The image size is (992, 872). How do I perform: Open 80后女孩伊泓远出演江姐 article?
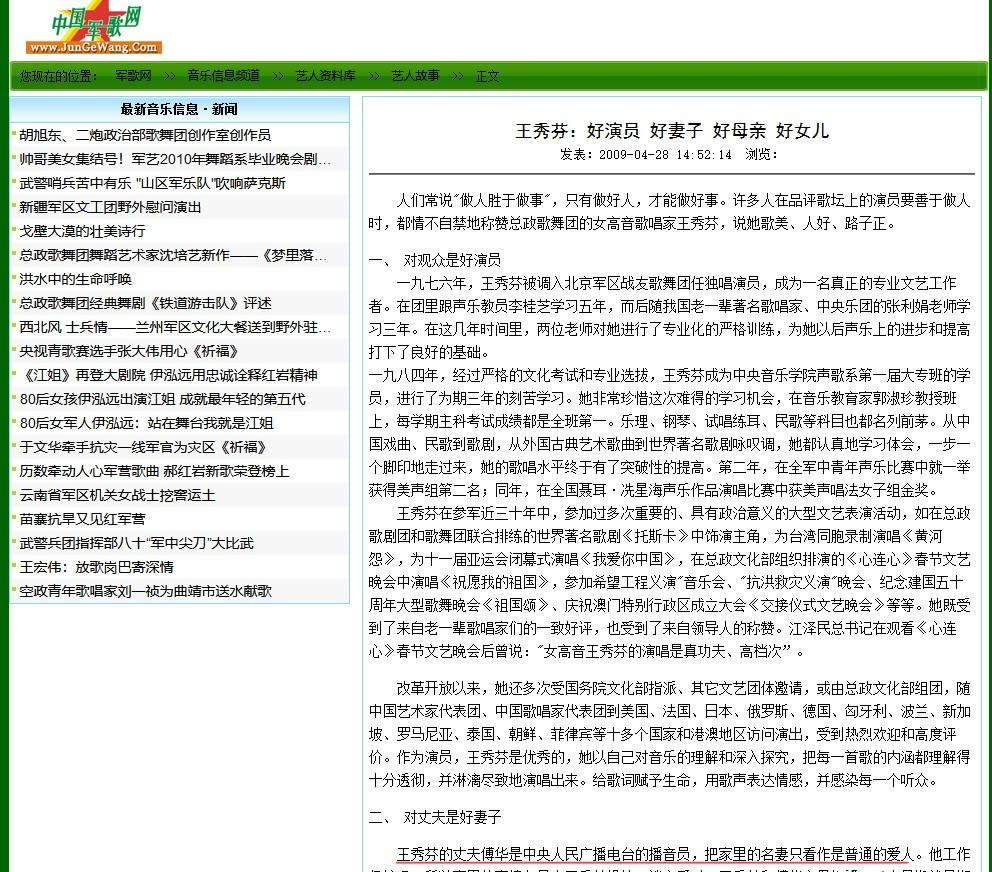click(x=163, y=399)
